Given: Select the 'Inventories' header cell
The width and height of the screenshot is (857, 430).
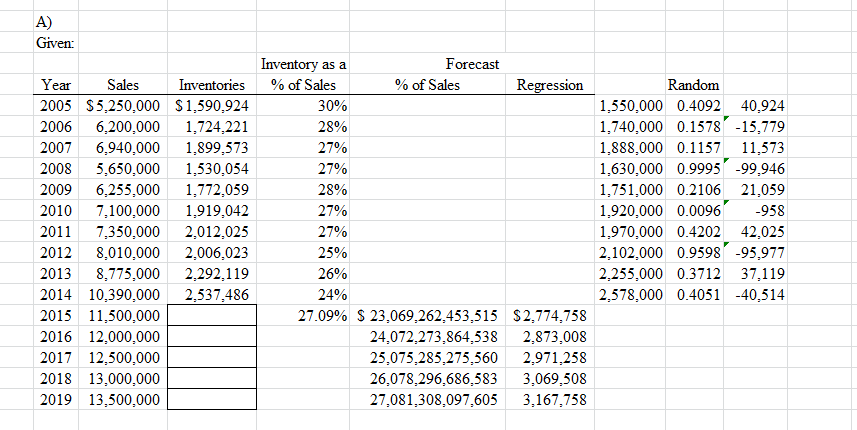Looking at the screenshot, I should 212,85.
